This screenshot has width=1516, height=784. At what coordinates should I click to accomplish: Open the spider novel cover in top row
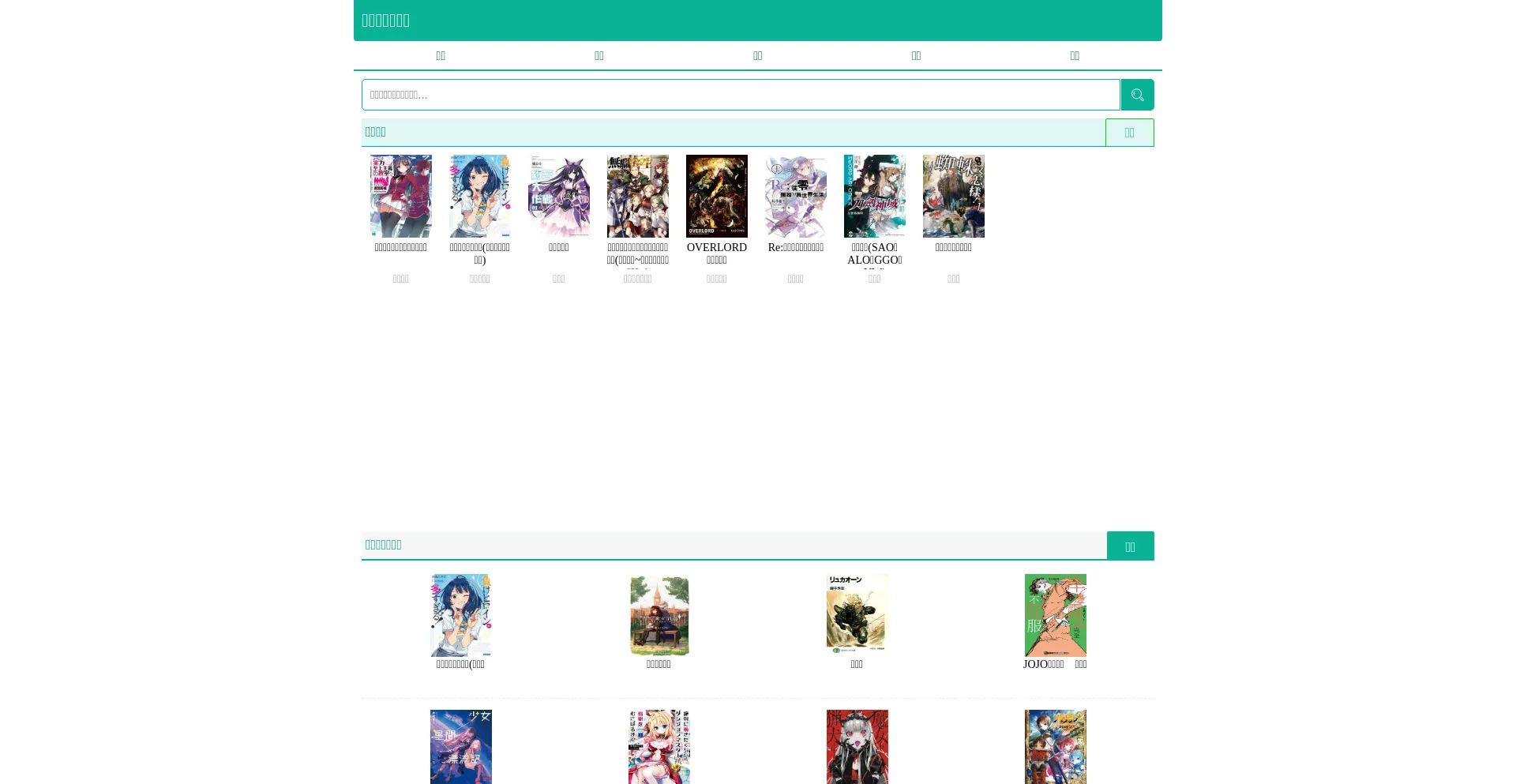tap(953, 196)
